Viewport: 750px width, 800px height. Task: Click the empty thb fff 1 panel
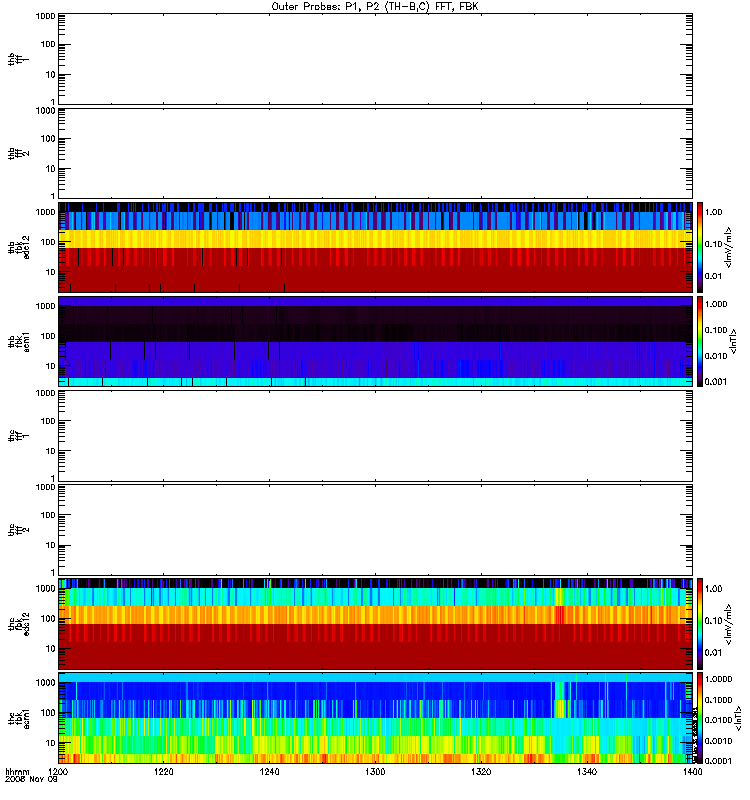pyautogui.click(x=375, y=59)
